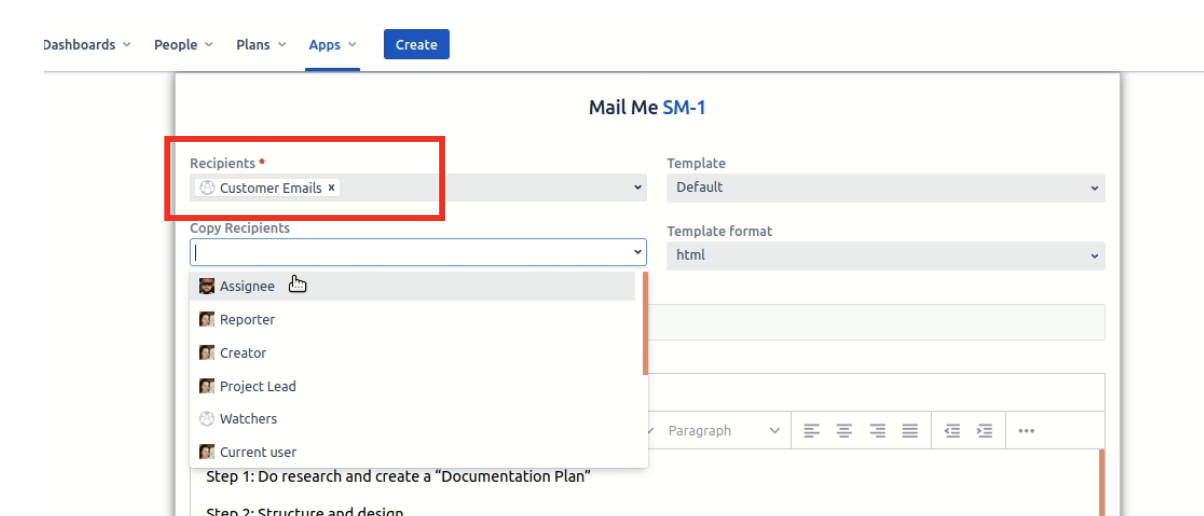Open the People menu

[183, 45]
